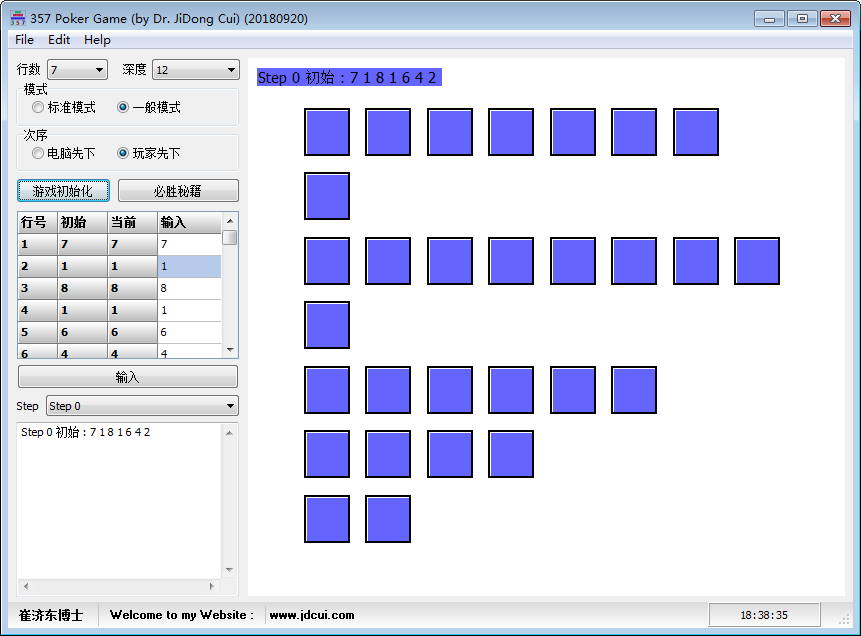This screenshot has width=861, height=636.
Task: Click the 当前 cell for row 3
Action: tap(132, 288)
